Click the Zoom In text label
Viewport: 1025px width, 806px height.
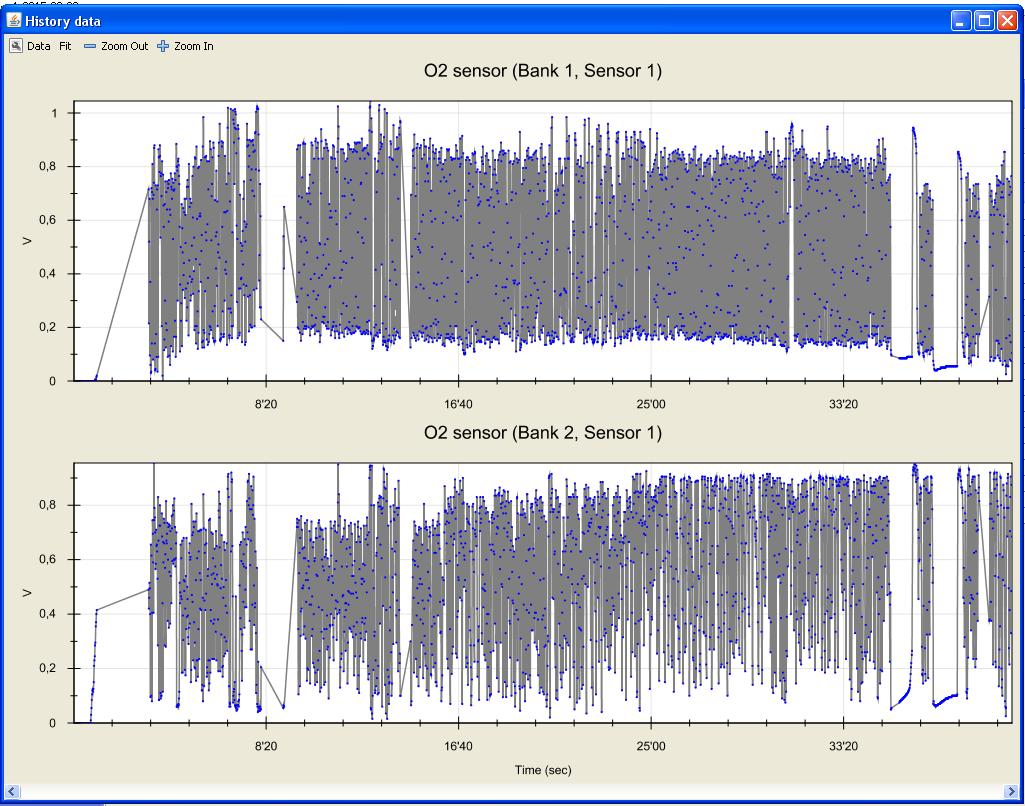tap(193, 46)
